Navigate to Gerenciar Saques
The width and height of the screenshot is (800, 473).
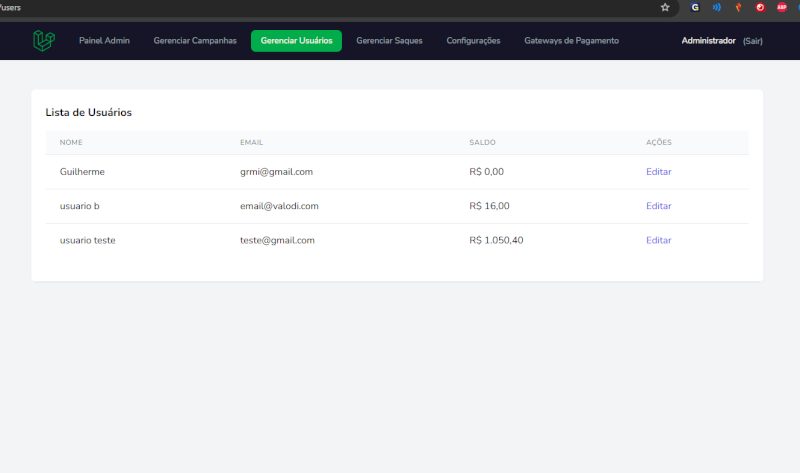pyautogui.click(x=389, y=41)
